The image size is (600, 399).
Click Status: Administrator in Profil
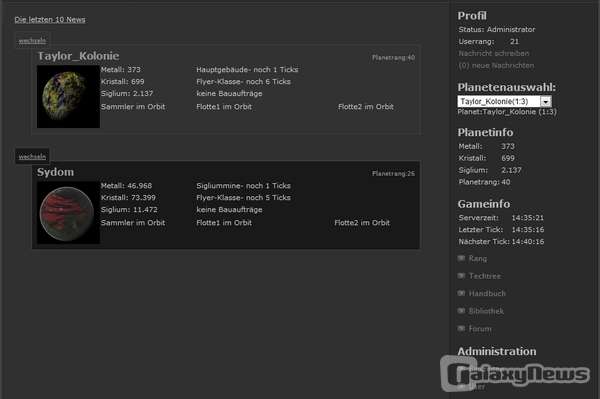[497, 29]
